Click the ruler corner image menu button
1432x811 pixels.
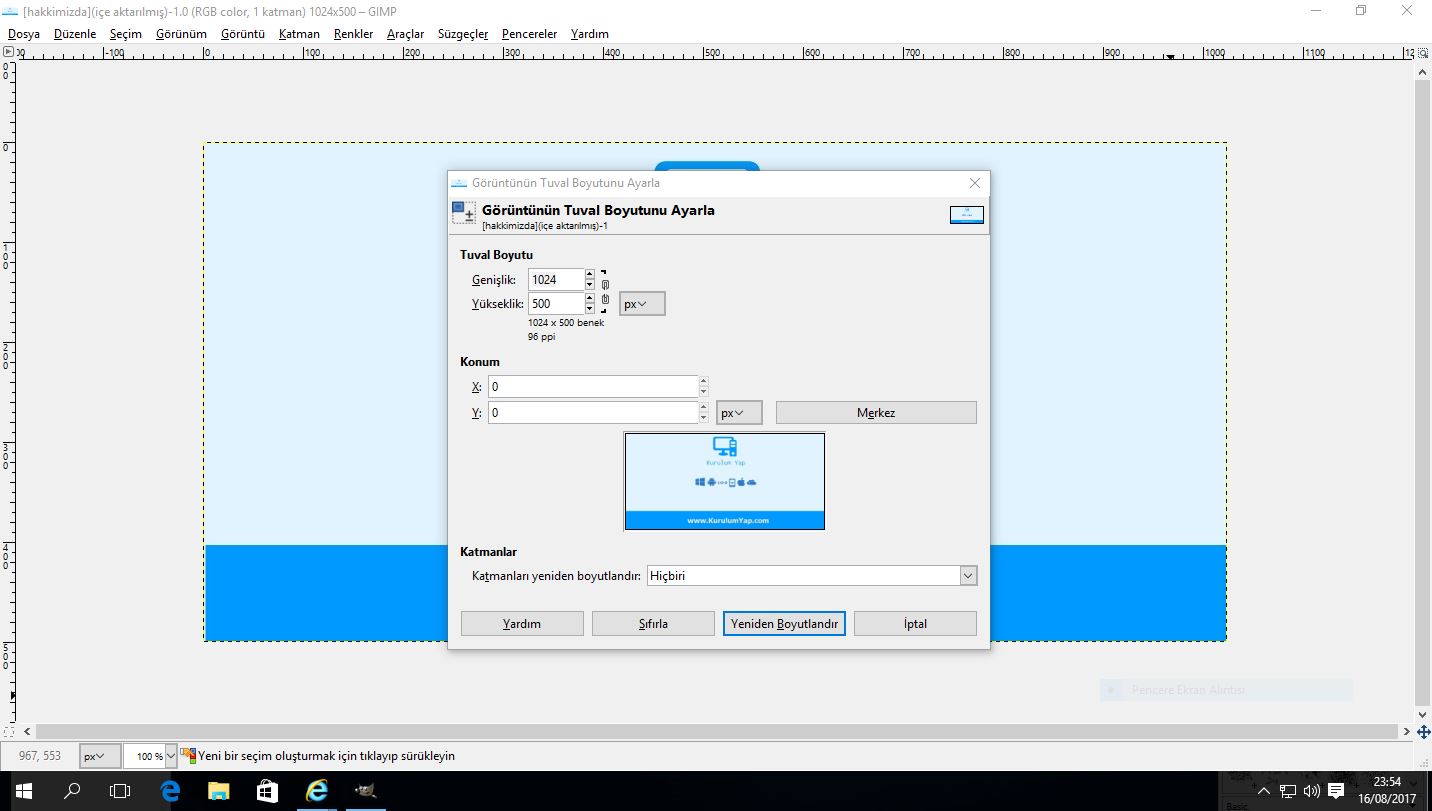[9, 52]
